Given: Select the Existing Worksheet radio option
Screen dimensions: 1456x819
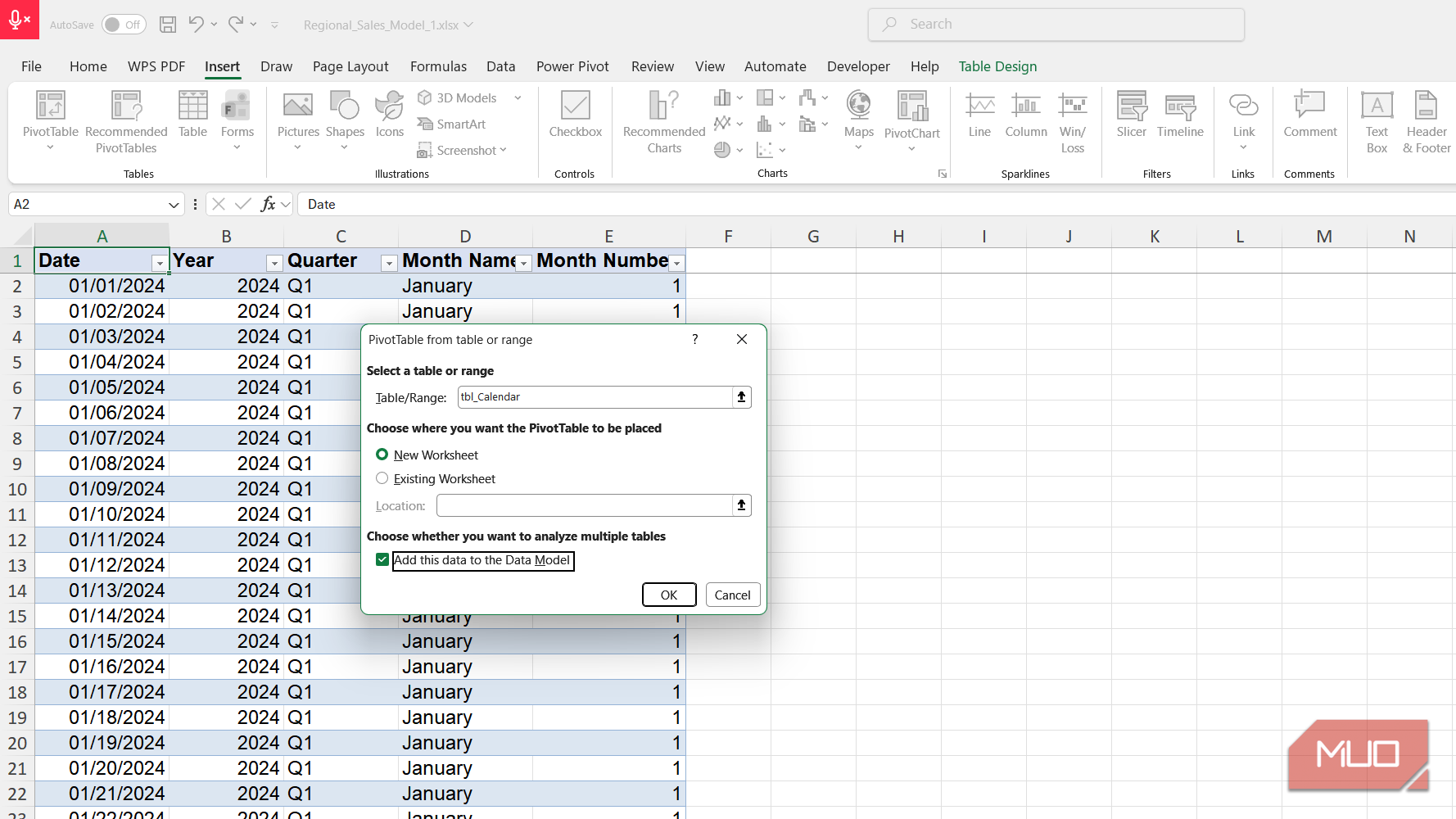Looking at the screenshot, I should point(382,478).
